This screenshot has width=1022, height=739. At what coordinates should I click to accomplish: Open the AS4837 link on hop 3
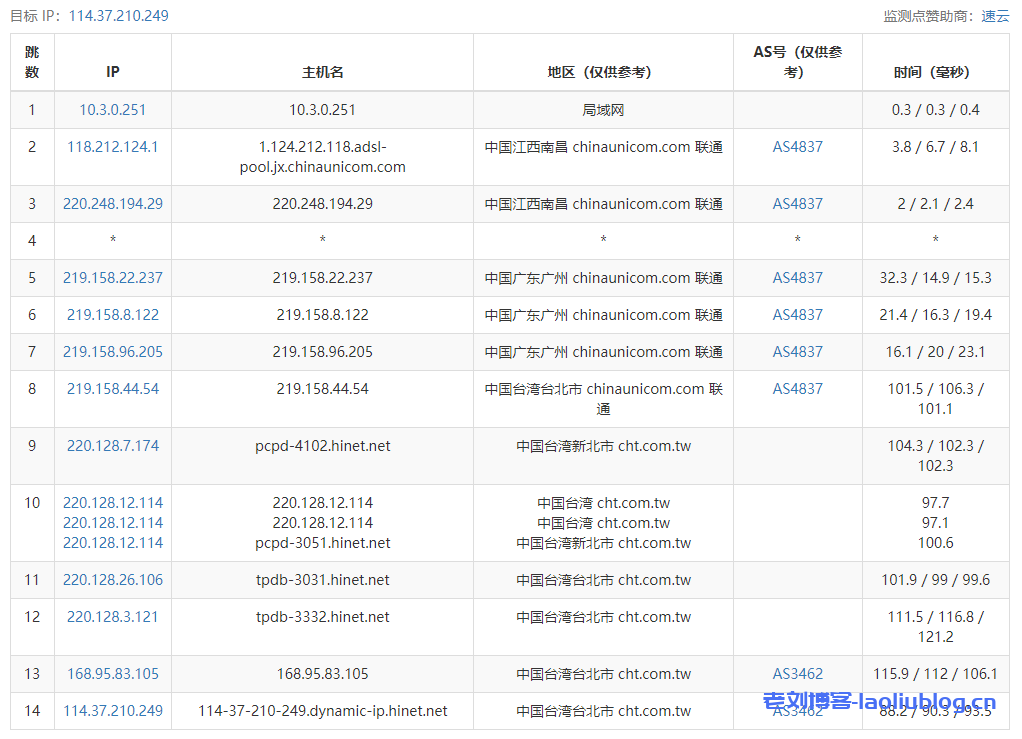(x=797, y=203)
